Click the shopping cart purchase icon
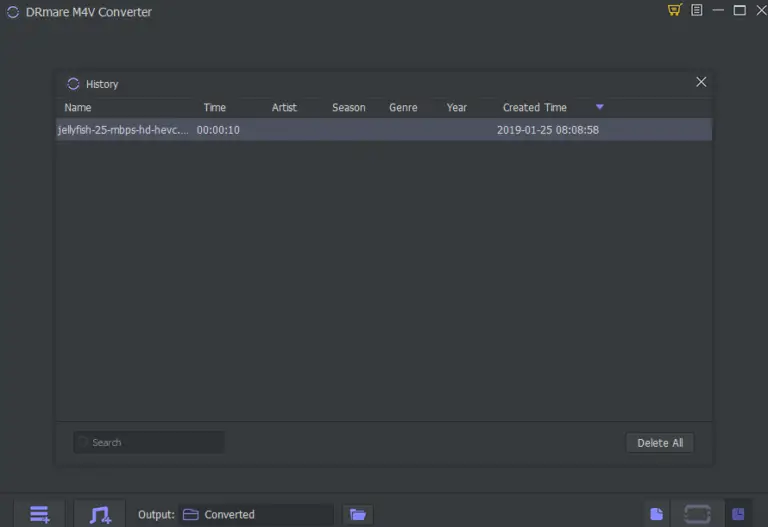This screenshot has height=527, width=768. point(674,11)
